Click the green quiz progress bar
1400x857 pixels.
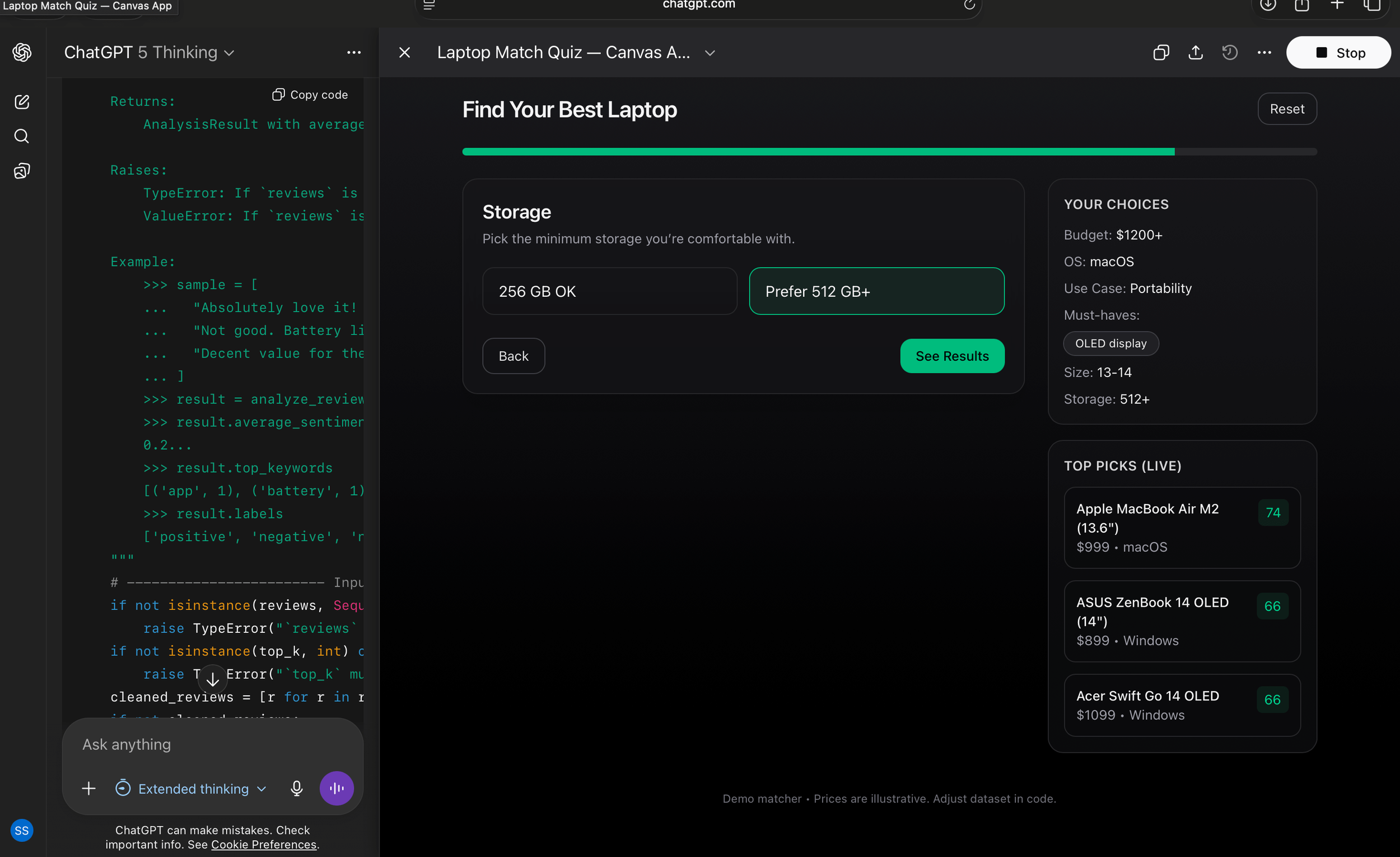pos(818,152)
